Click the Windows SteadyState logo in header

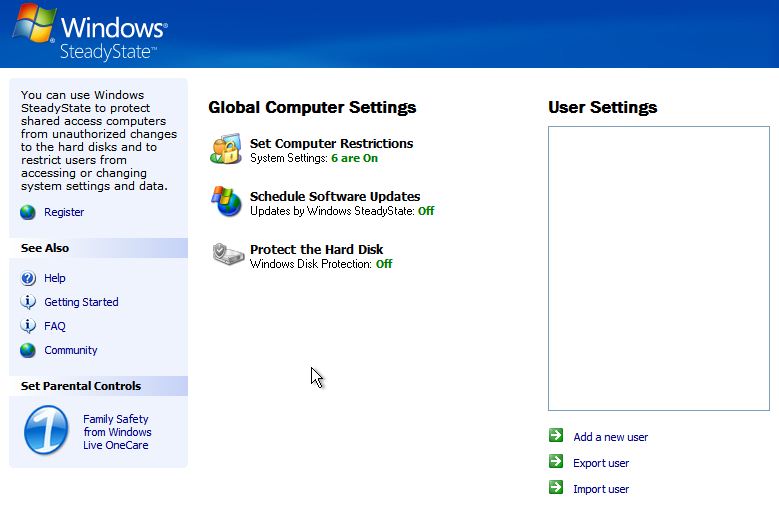pyautogui.click(x=90, y=34)
